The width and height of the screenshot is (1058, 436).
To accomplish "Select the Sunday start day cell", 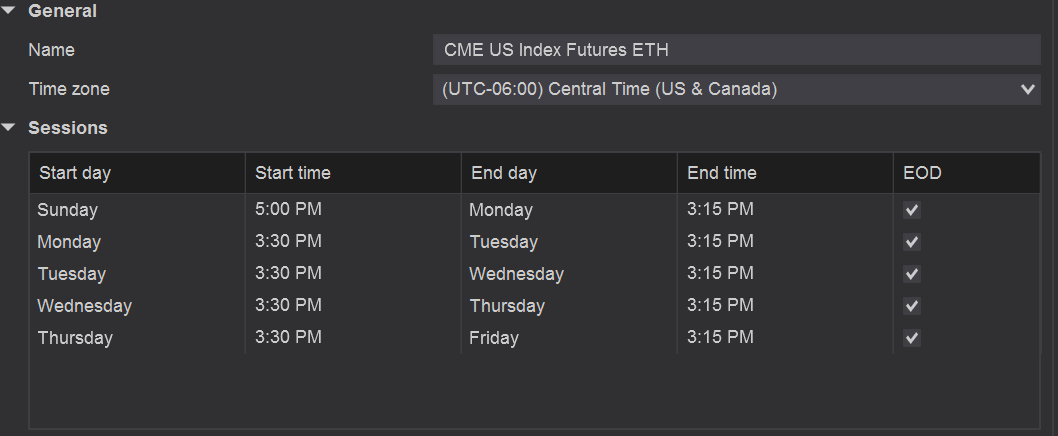I will point(67,210).
